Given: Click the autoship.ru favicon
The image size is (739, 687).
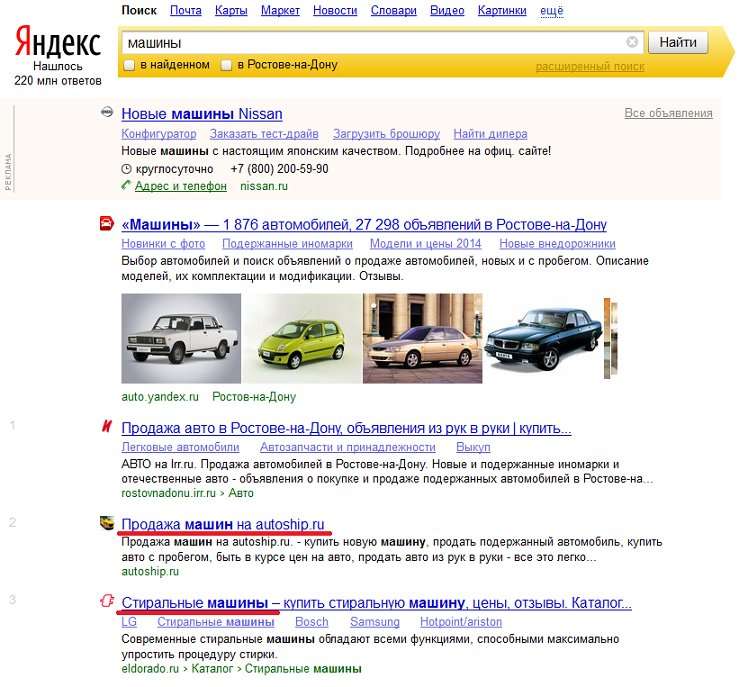Looking at the screenshot, I should click(x=107, y=522).
